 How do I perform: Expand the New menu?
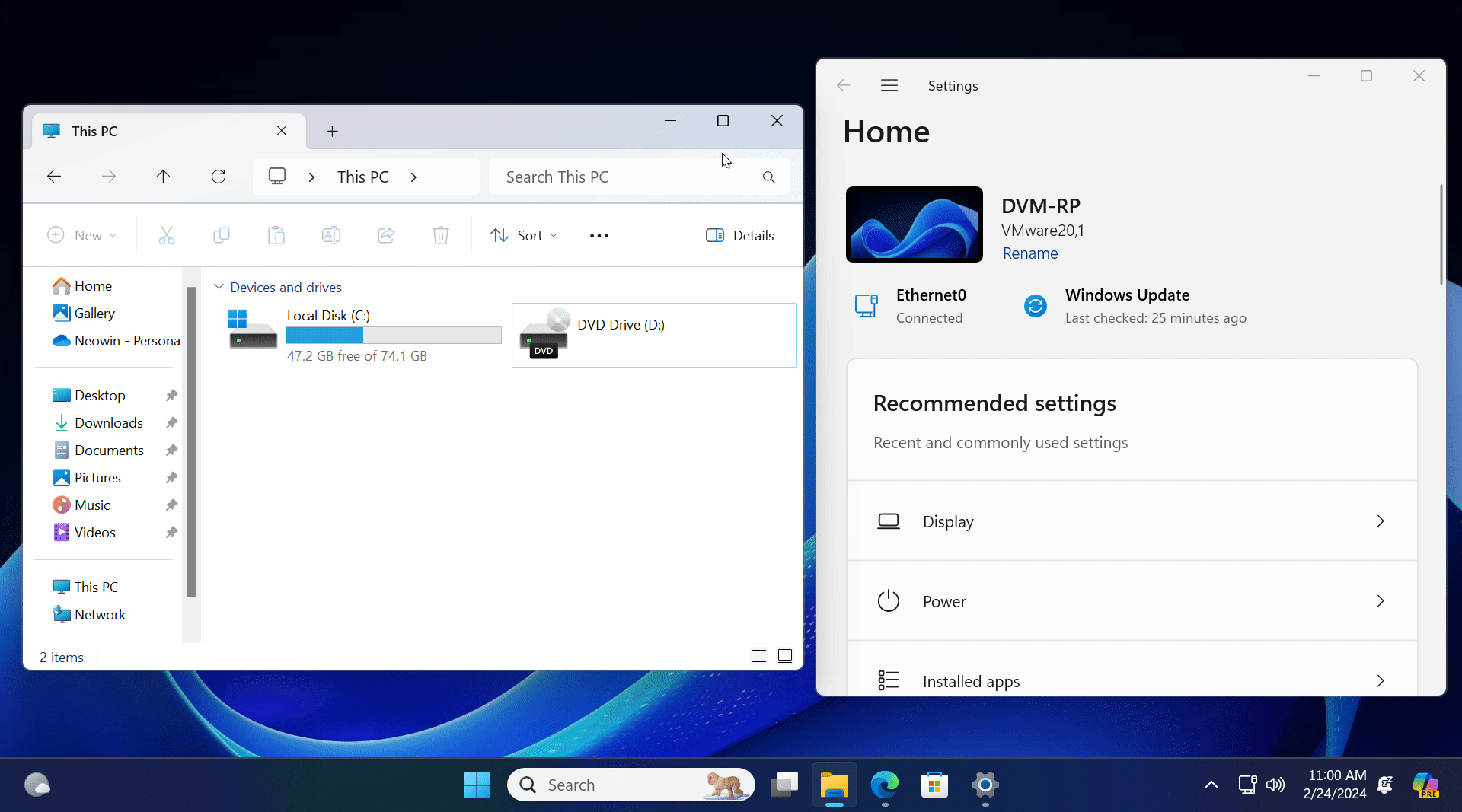coord(81,235)
